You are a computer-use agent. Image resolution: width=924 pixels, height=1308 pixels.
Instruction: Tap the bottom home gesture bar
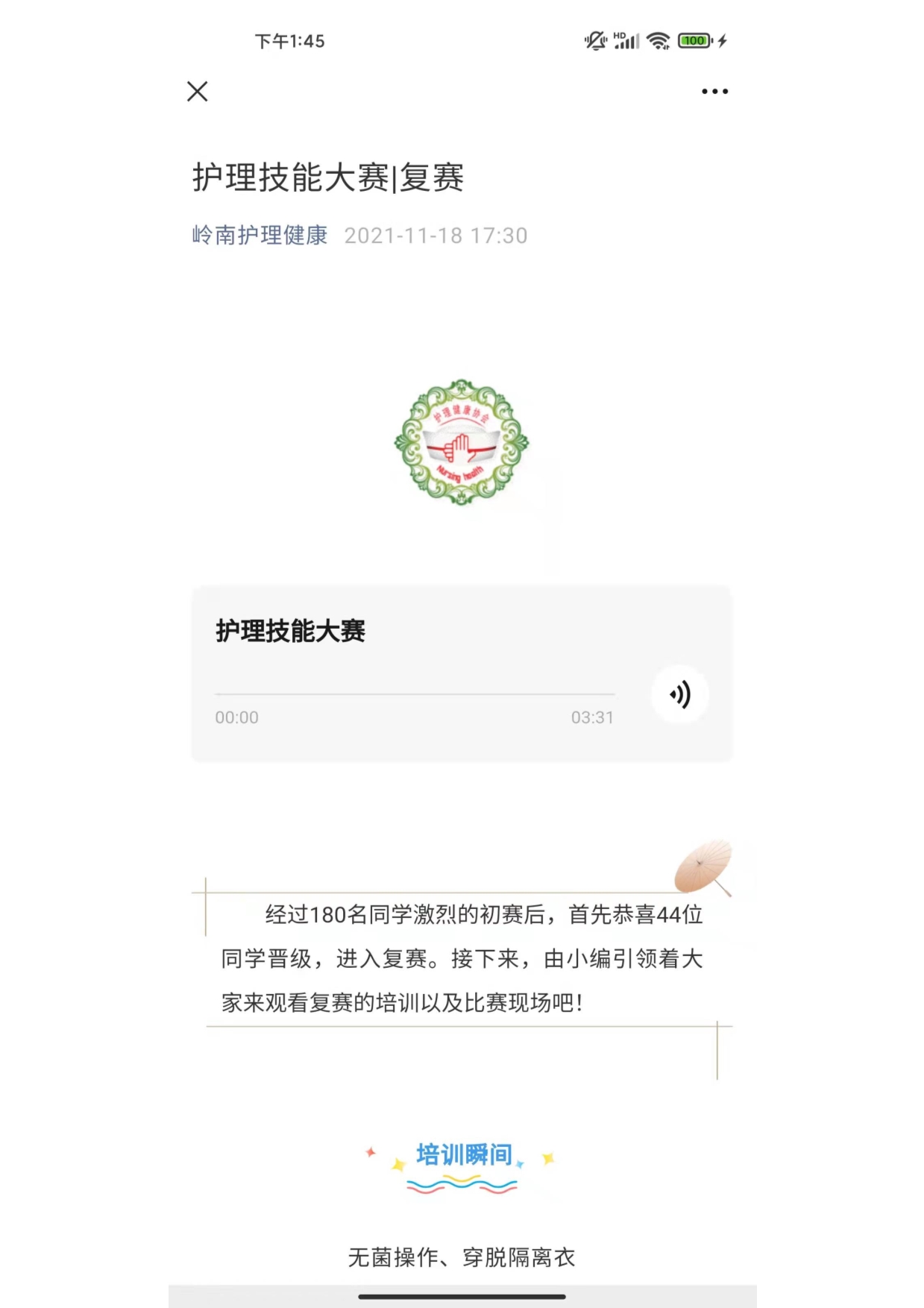tap(462, 1297)
